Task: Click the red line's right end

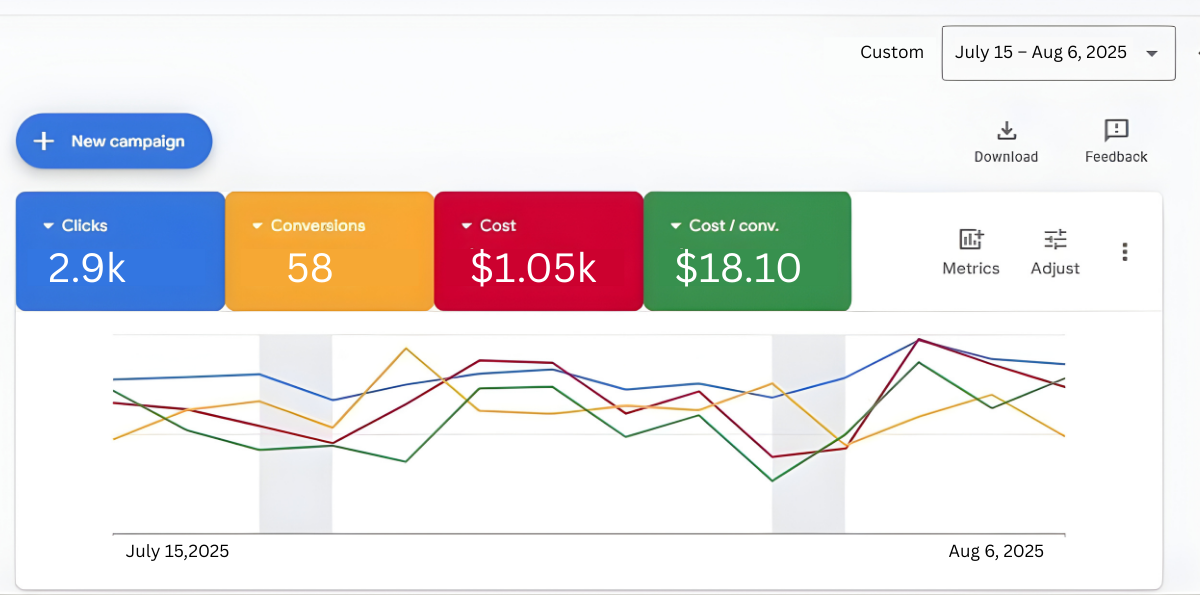Action: click(x=1063, y=386)
